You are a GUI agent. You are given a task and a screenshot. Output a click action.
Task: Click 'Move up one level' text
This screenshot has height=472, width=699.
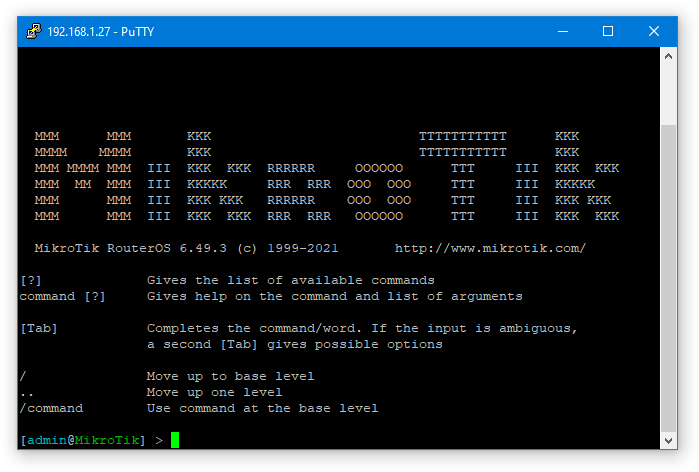(x=214, y=393)
